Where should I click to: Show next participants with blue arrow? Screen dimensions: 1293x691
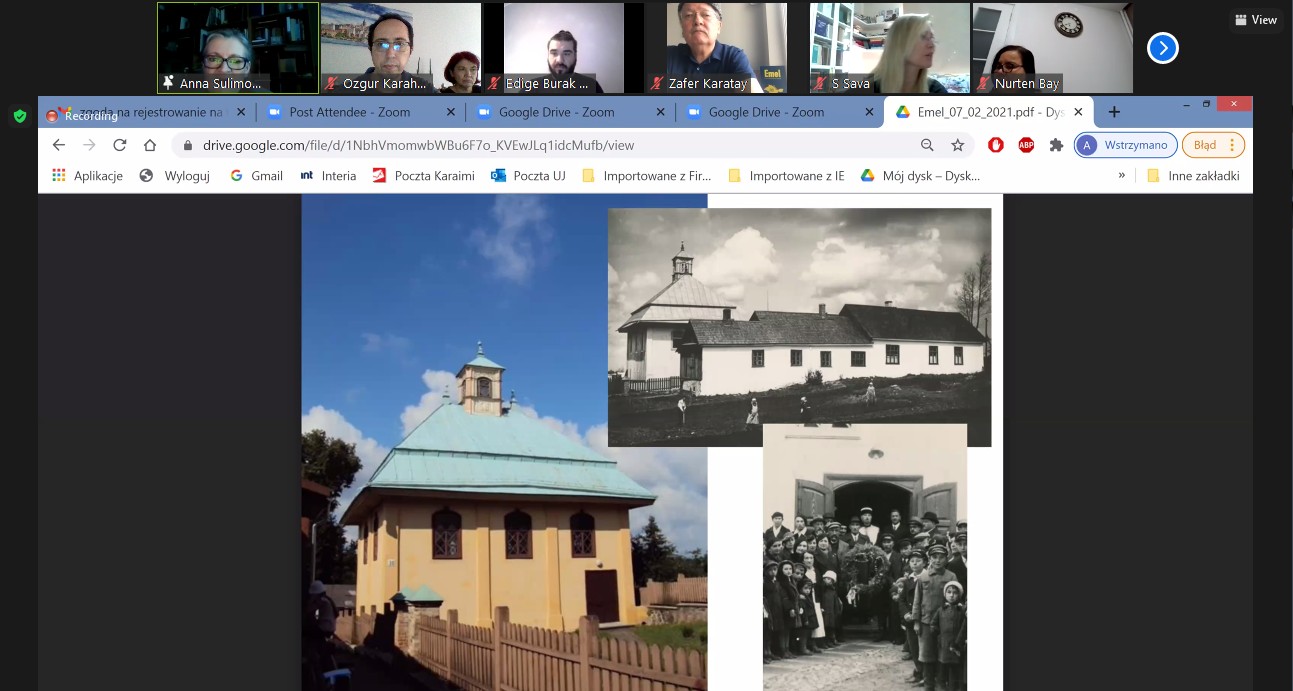(1162, 48)
